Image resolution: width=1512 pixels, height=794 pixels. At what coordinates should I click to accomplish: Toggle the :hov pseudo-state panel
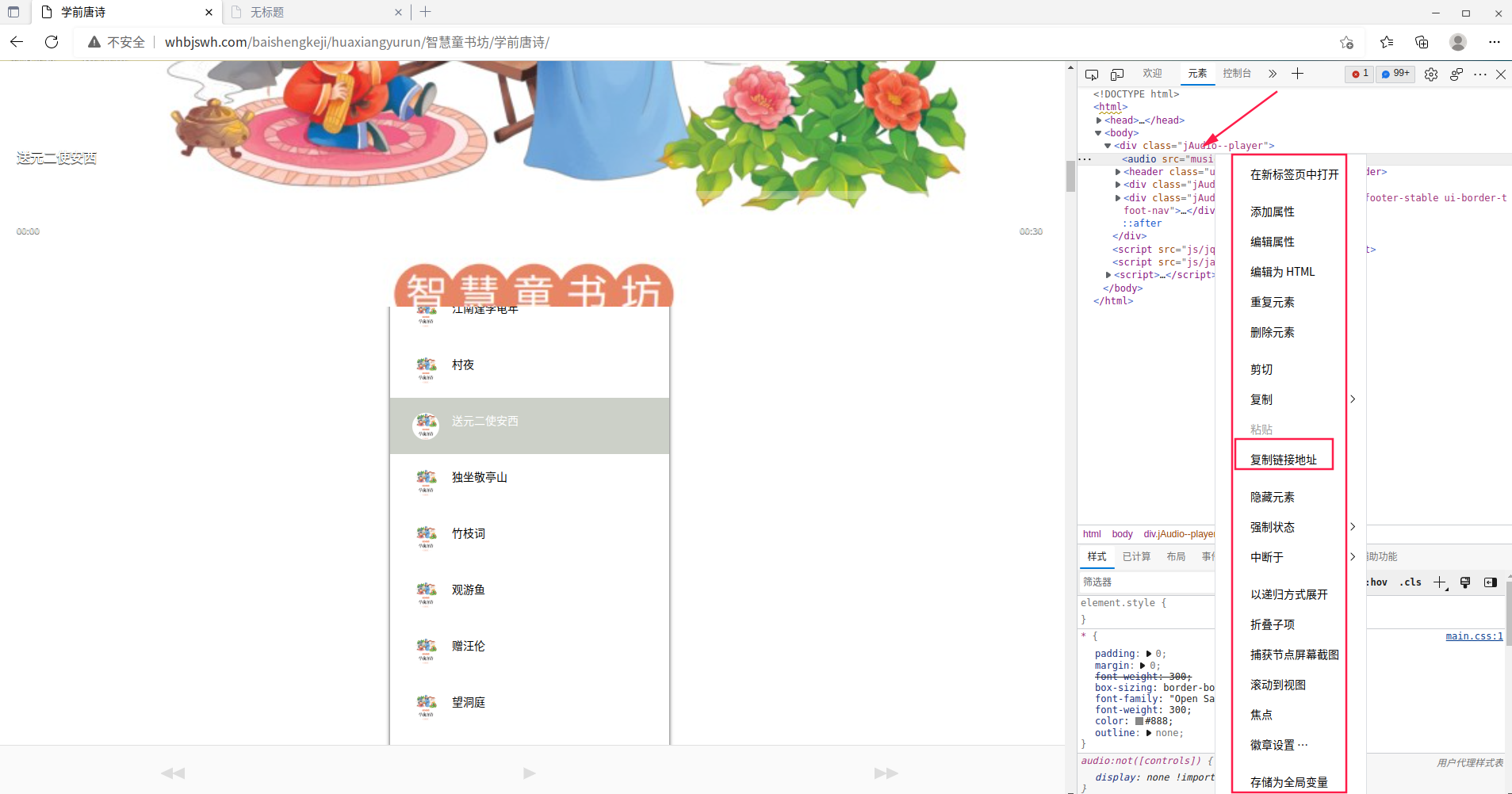click(1377, 582)
